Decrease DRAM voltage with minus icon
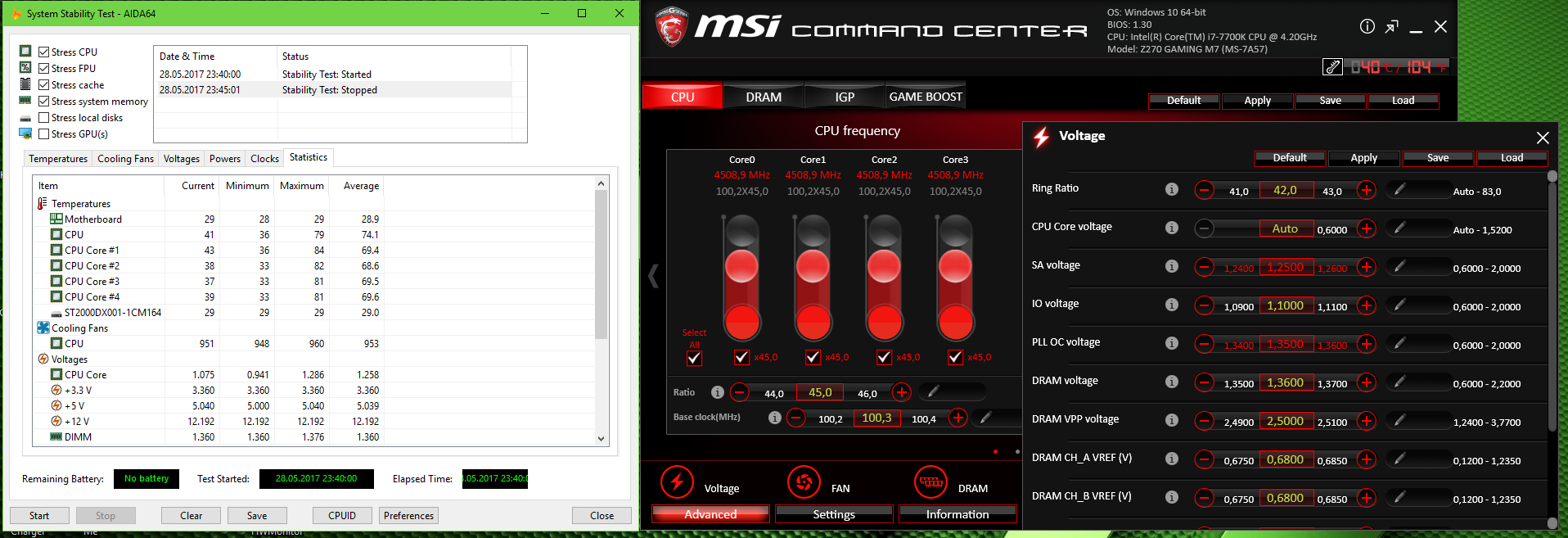The width and height of the screenshot is (1568, 538). click(1204, 382)
